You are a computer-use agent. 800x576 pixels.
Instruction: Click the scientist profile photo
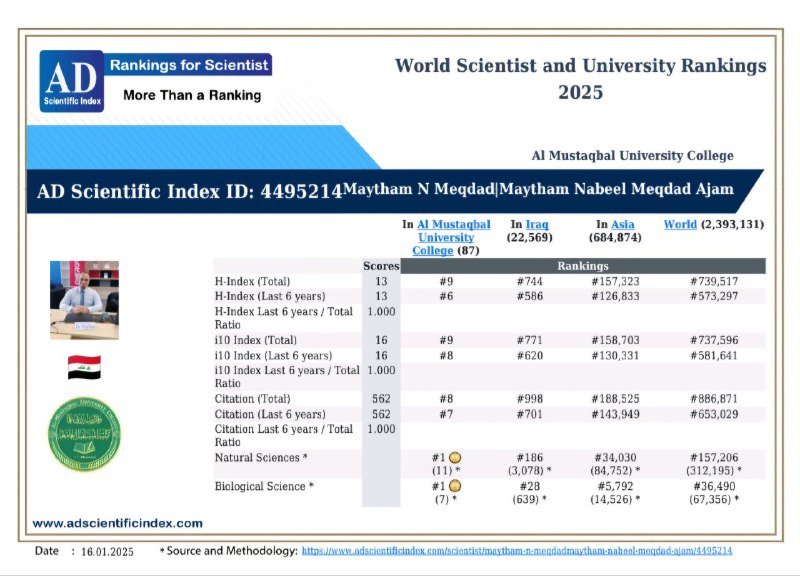84,300
